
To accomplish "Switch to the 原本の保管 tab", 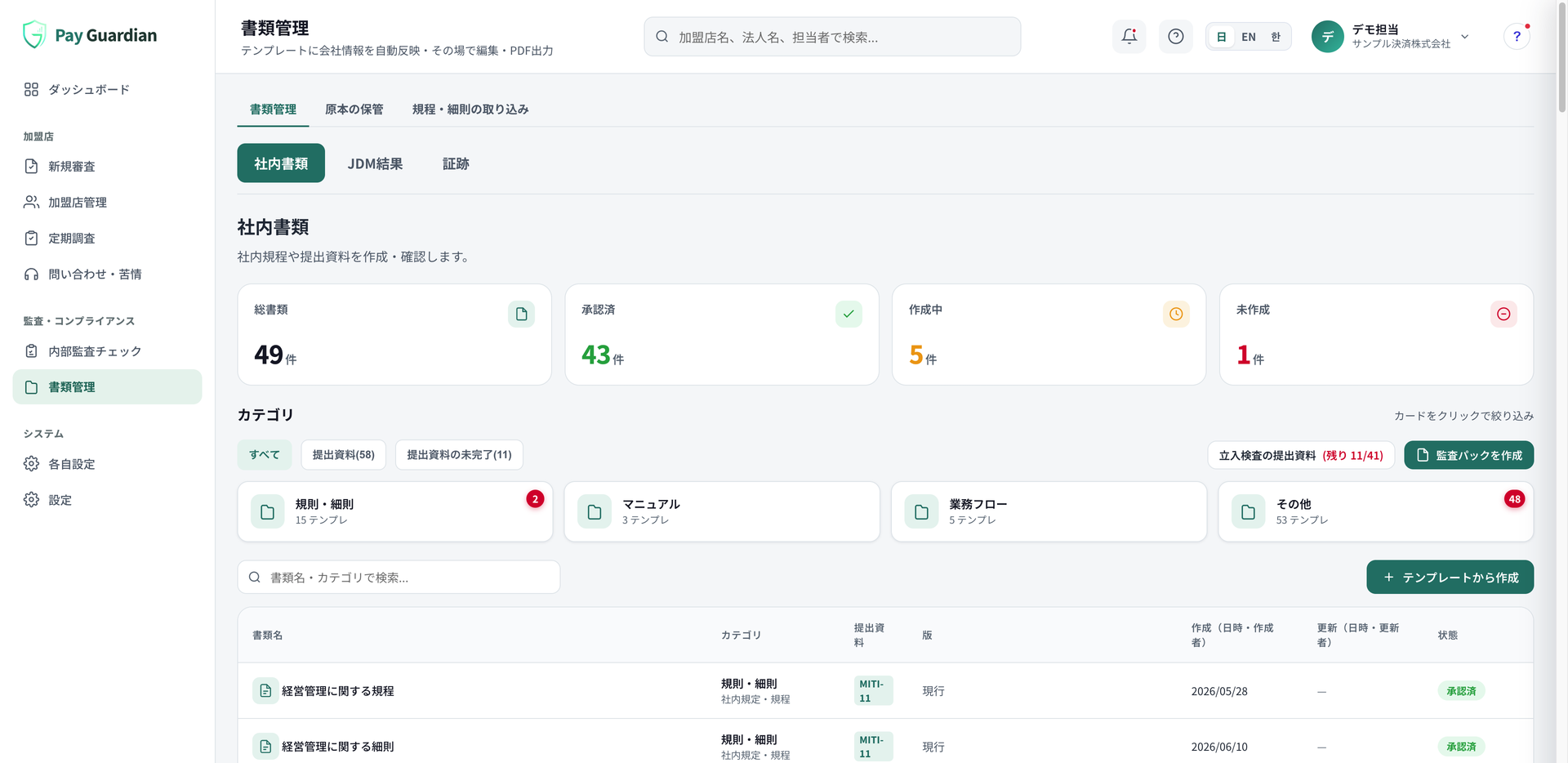I will point(354,109).
